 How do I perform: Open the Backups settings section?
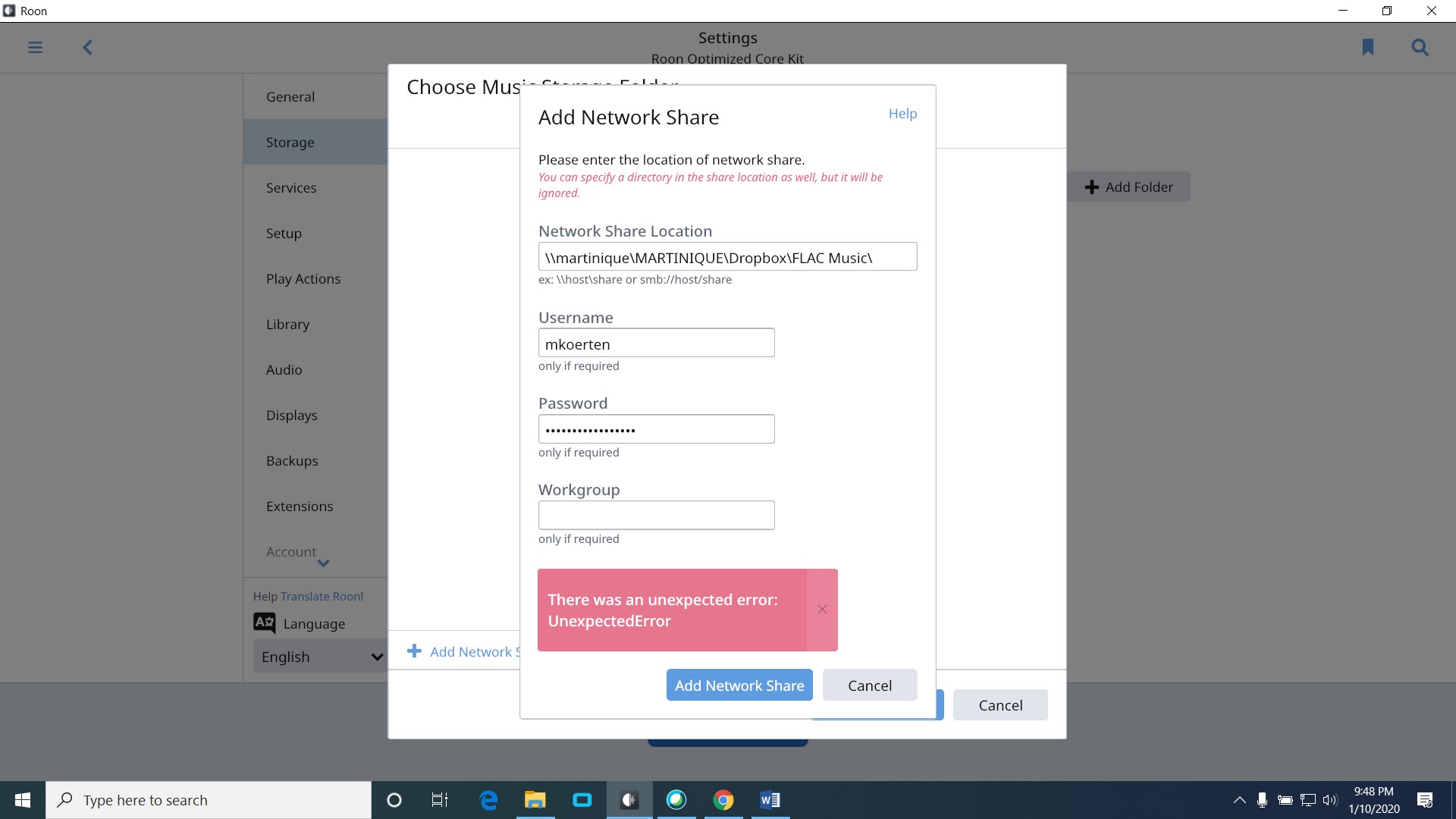(x=292, y=461)
